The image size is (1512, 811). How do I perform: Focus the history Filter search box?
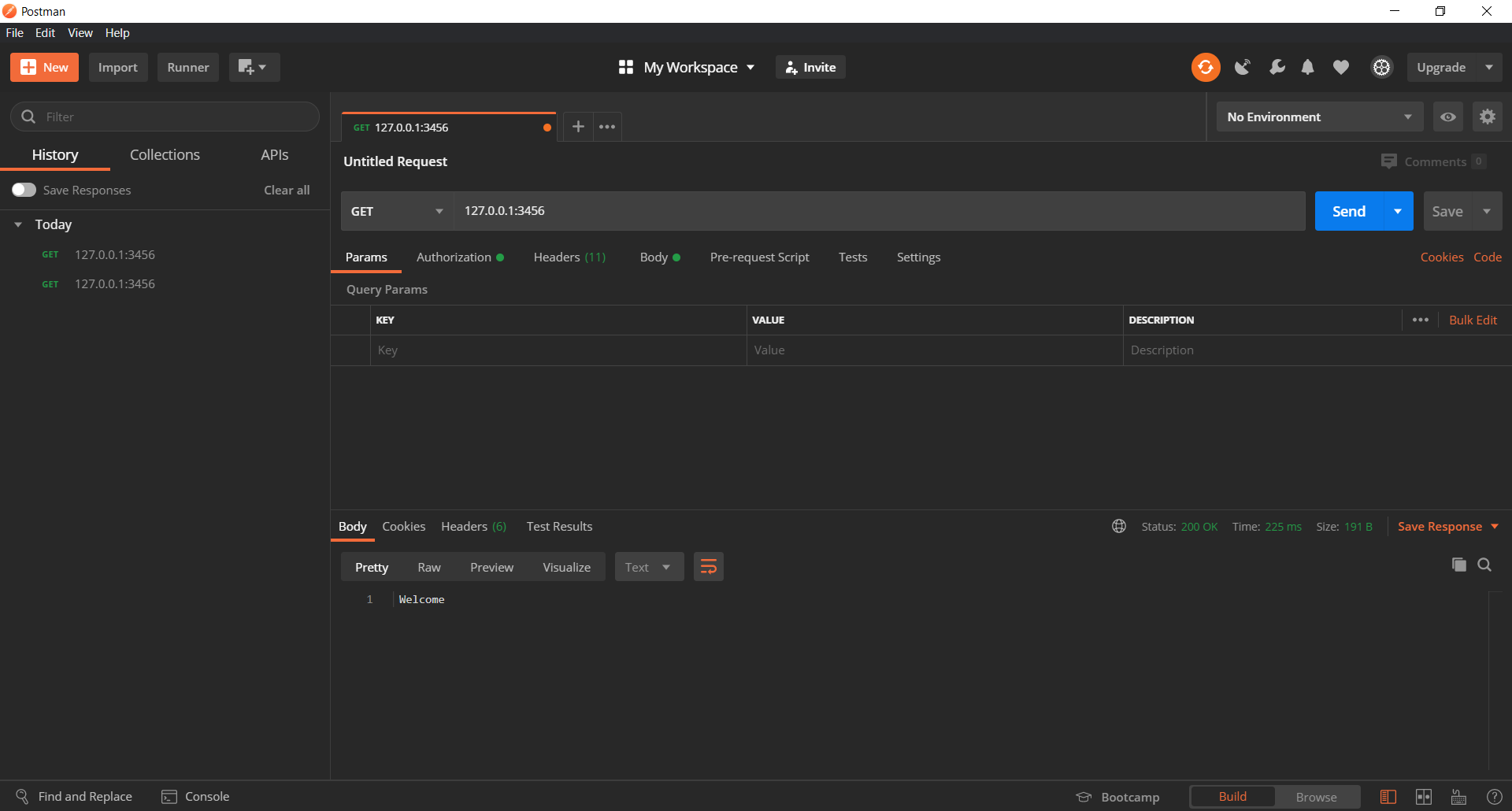165,117
